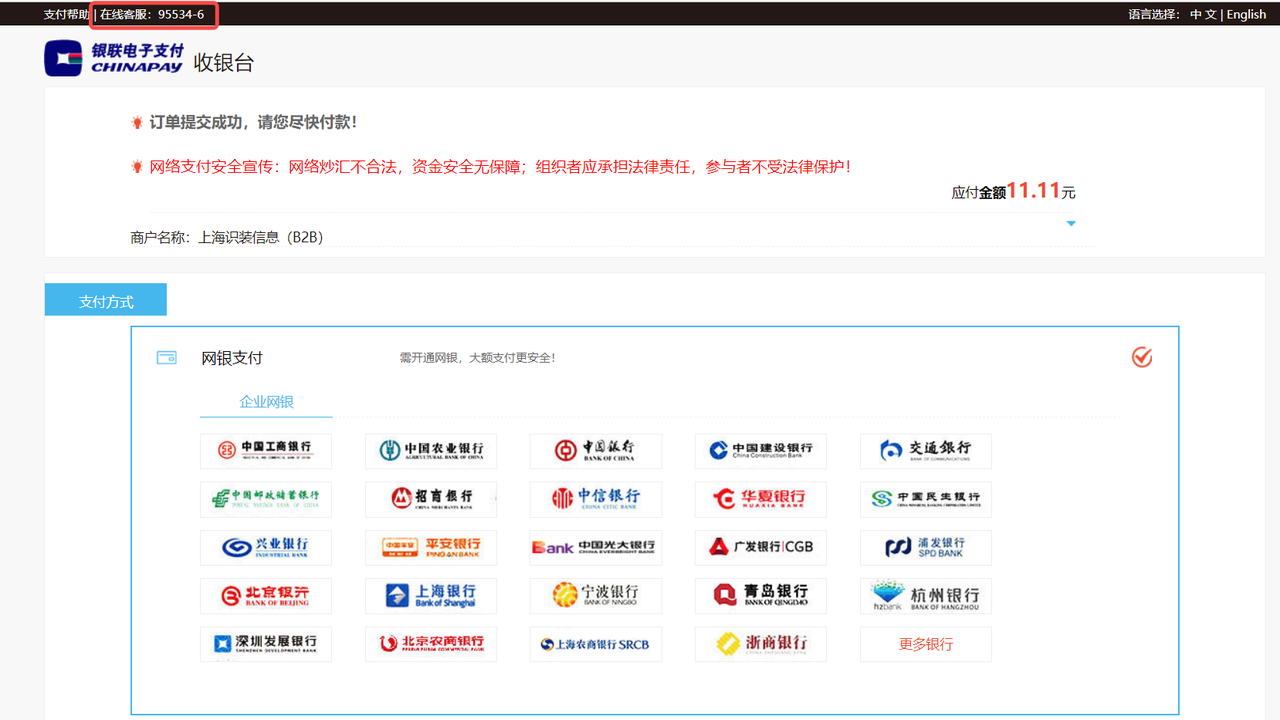The image size is (1280, 720).
Task: Click the 收银台 page title
Action: [x=224, y=62]
